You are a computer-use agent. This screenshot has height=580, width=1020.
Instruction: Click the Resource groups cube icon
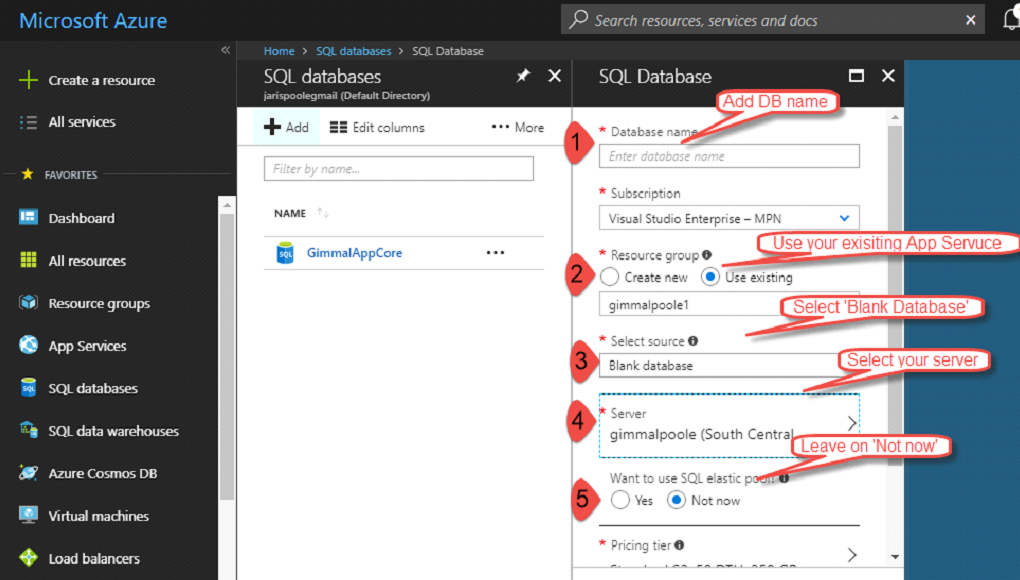point(28,303)
